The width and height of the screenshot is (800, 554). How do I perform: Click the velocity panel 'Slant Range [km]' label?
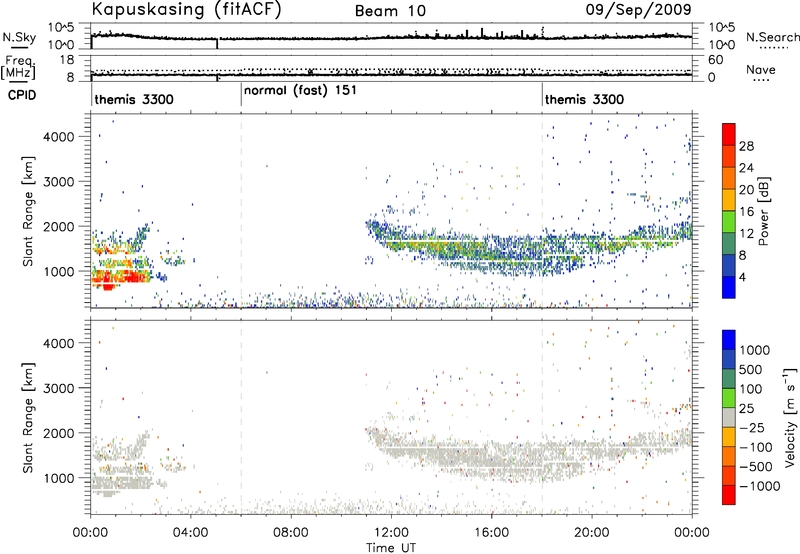pyautogui.click(x=29, y=418)
